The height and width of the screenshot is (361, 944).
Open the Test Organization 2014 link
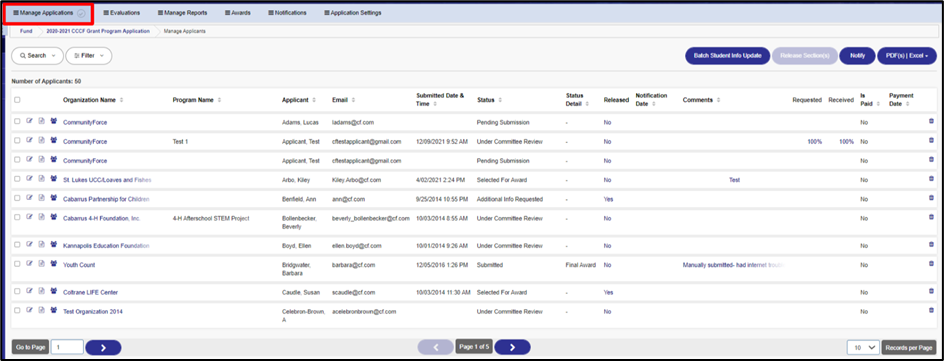pyautogui.click(x=93, y=311)
